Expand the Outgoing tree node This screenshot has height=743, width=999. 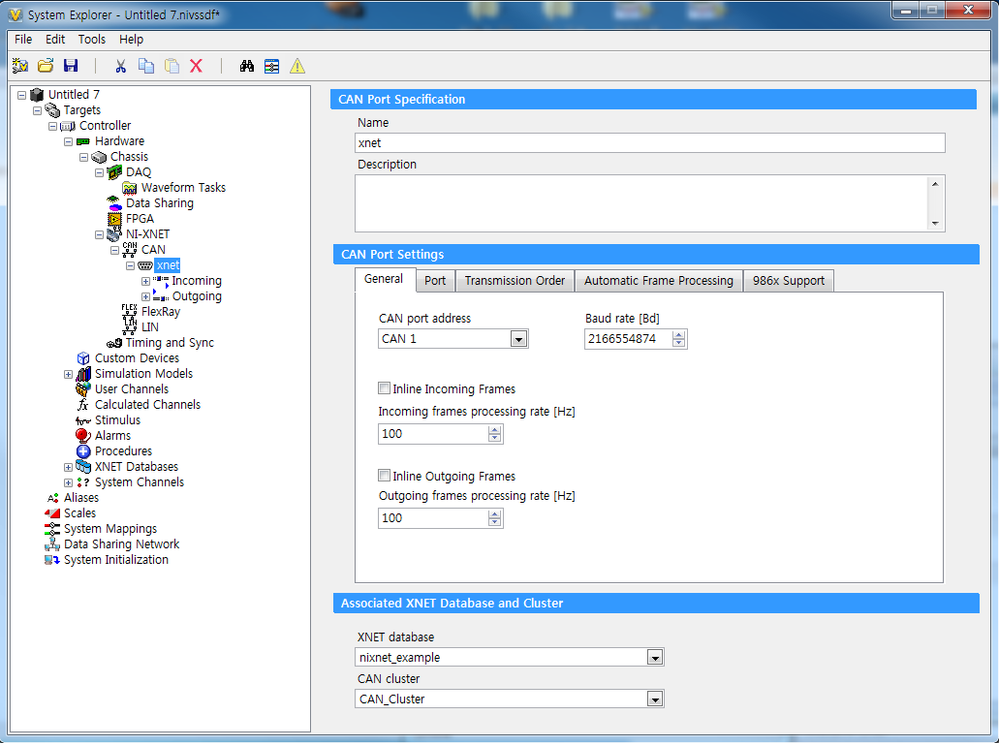tap(146, 296)
